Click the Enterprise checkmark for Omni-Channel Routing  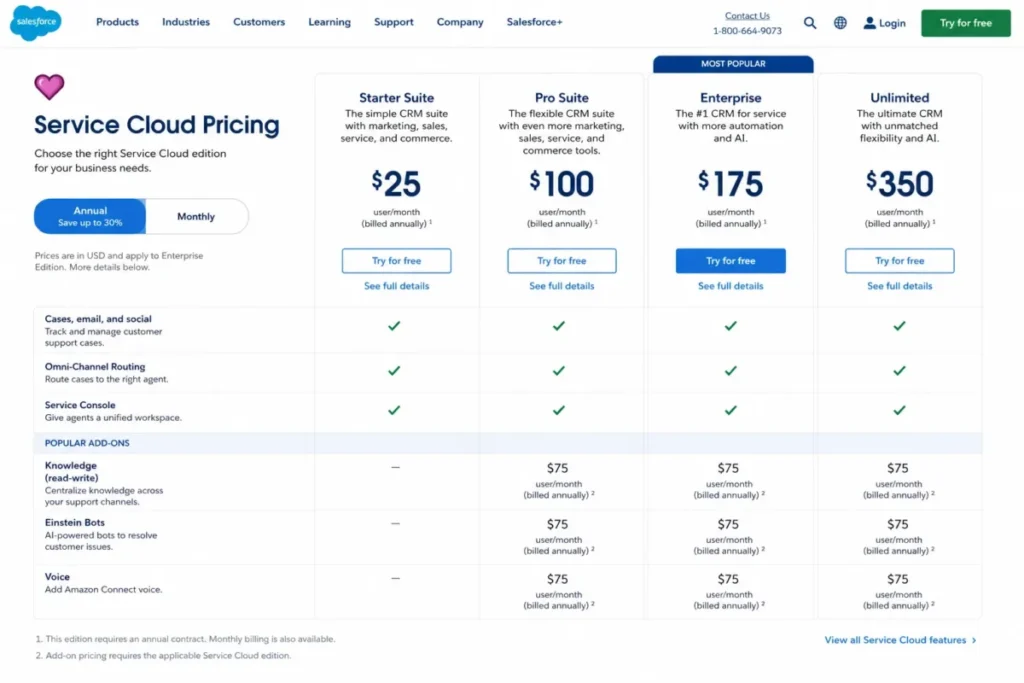(x=730, y=370)
